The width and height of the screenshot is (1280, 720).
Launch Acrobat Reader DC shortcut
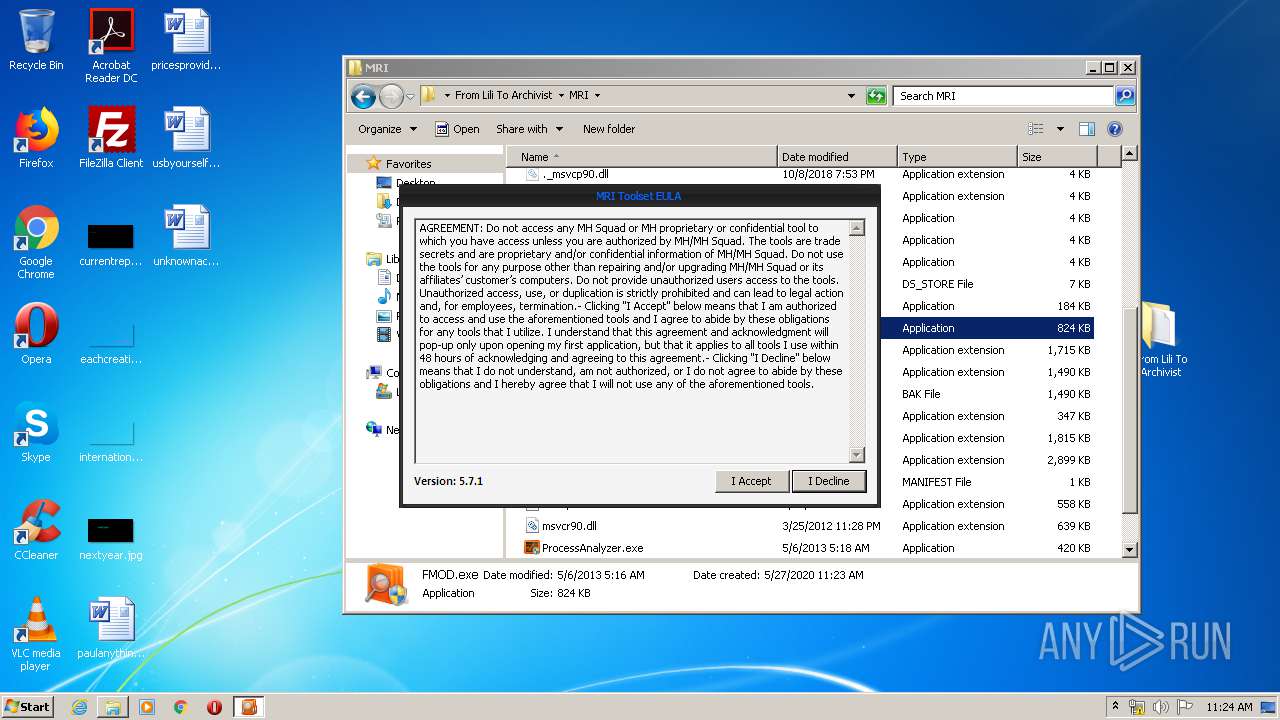point(111,46)
